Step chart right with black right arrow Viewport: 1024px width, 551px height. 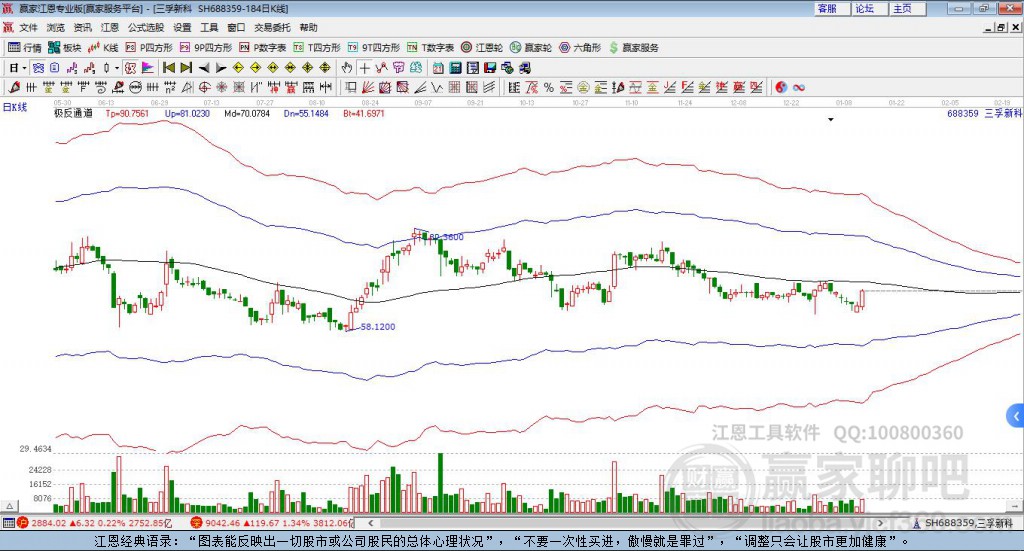pos(221,67)
